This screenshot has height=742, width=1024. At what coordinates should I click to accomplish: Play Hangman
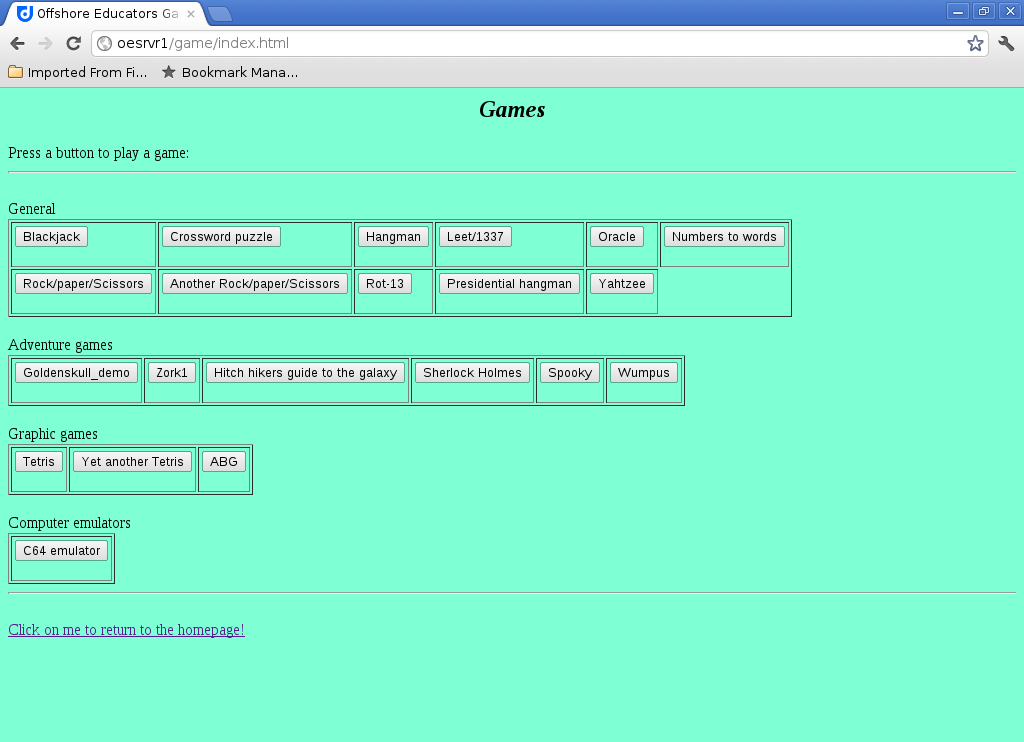(393, 236)
